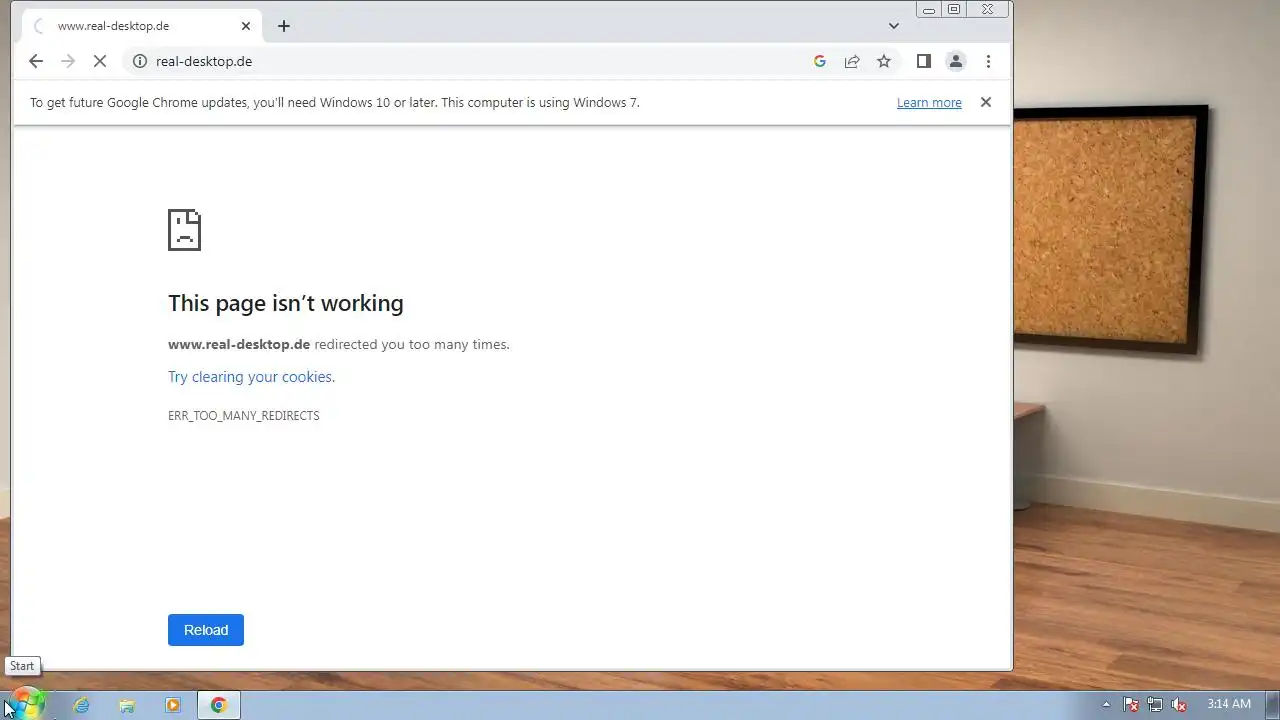The width and height of the screenshot is (1280, 720).
Task: Bookmark this tab with star icon
Action: click(x=884, y=61)
